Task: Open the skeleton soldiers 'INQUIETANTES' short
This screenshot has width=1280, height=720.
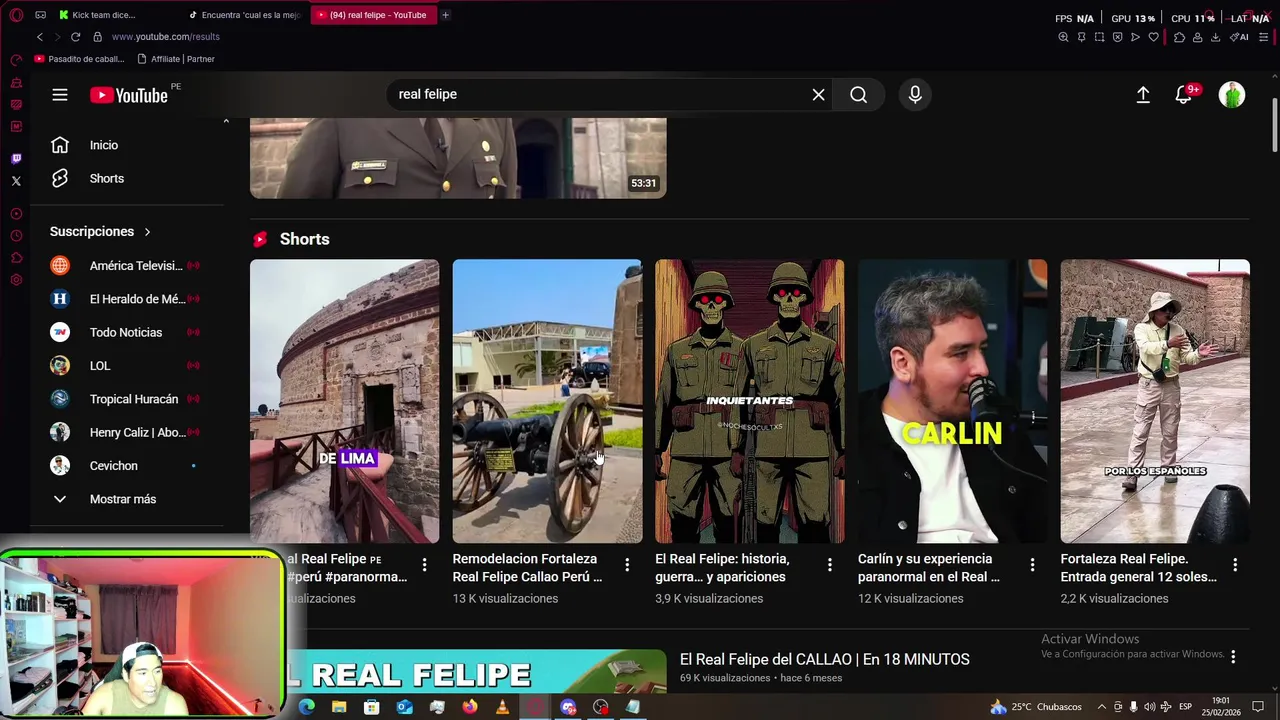Action: point(750,401)
